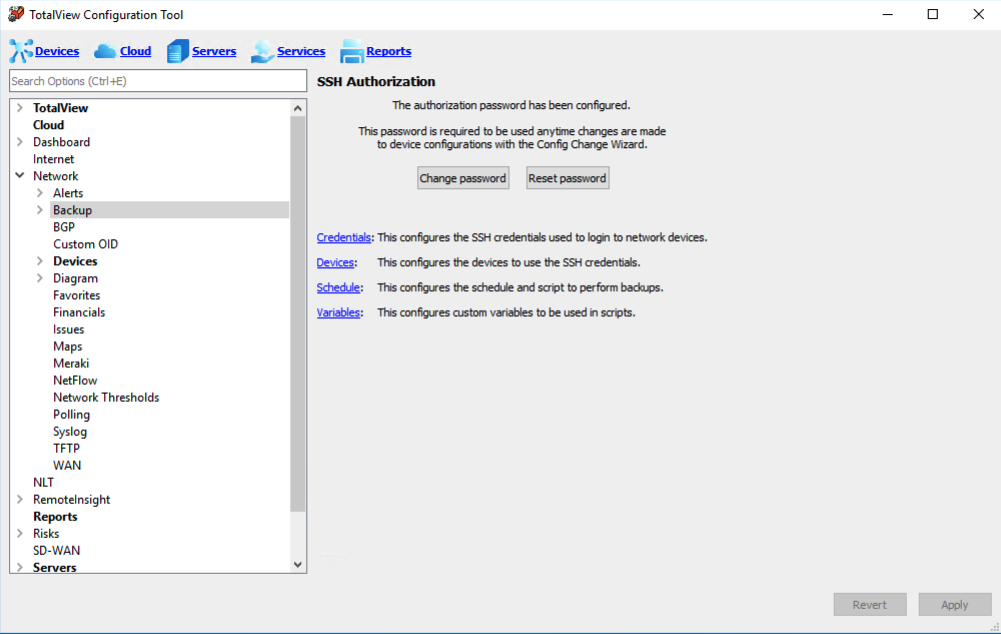Select the Network tree item
Screen dimensions: 1001x634
pos(56,176)
